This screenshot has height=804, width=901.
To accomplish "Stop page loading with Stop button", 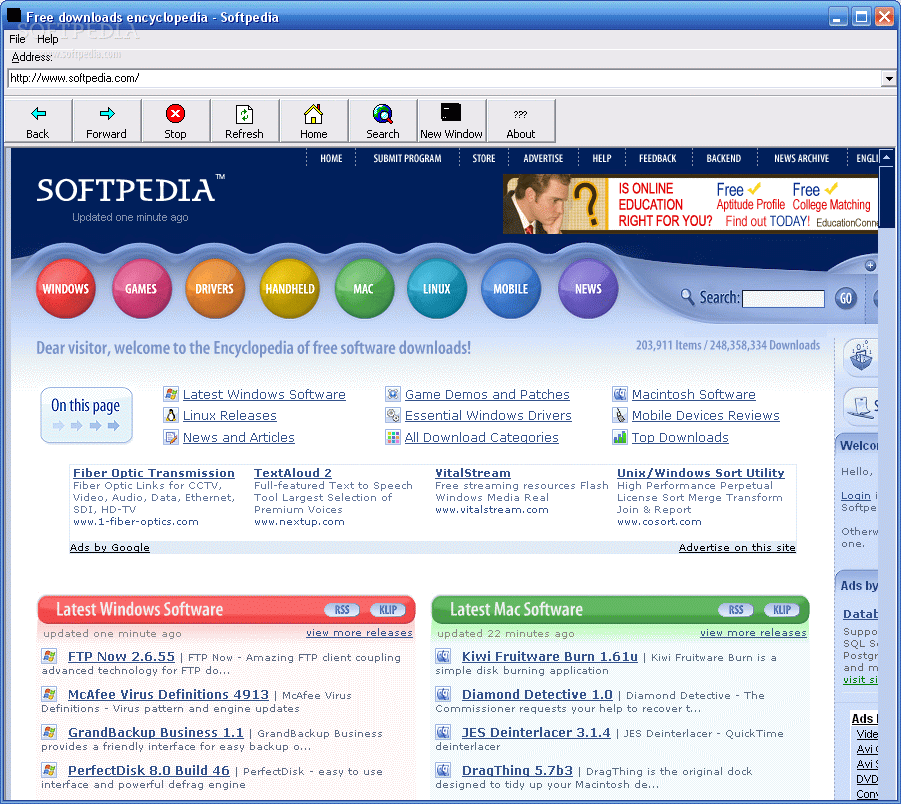I will (176, 121).
